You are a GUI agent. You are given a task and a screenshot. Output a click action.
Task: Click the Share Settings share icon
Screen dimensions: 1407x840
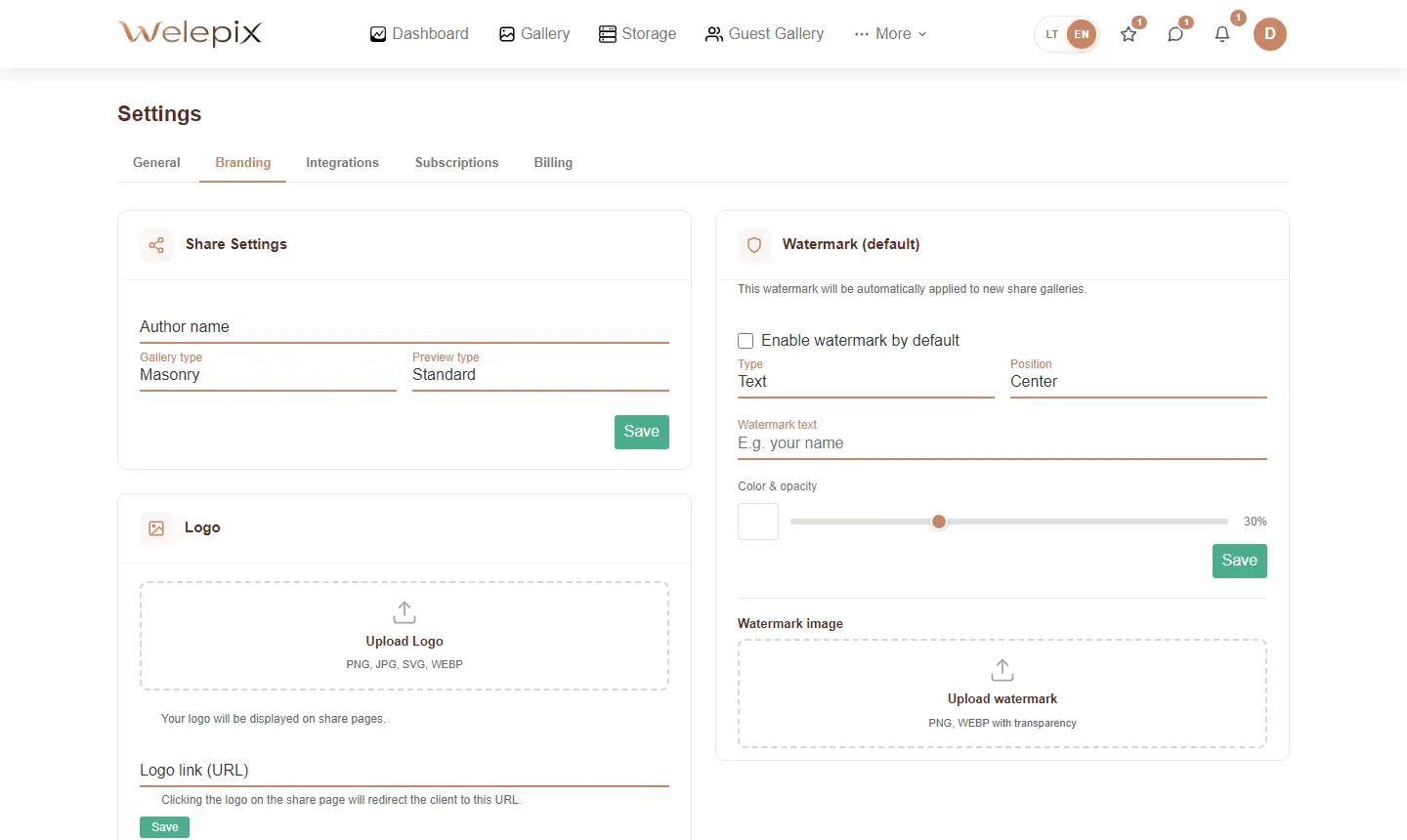(156, 245)
